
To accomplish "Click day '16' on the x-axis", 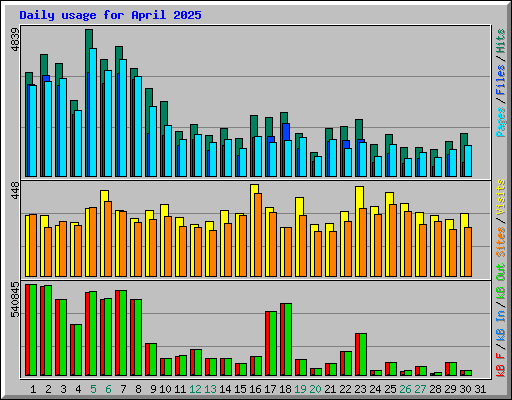I will tap(255, 389).
